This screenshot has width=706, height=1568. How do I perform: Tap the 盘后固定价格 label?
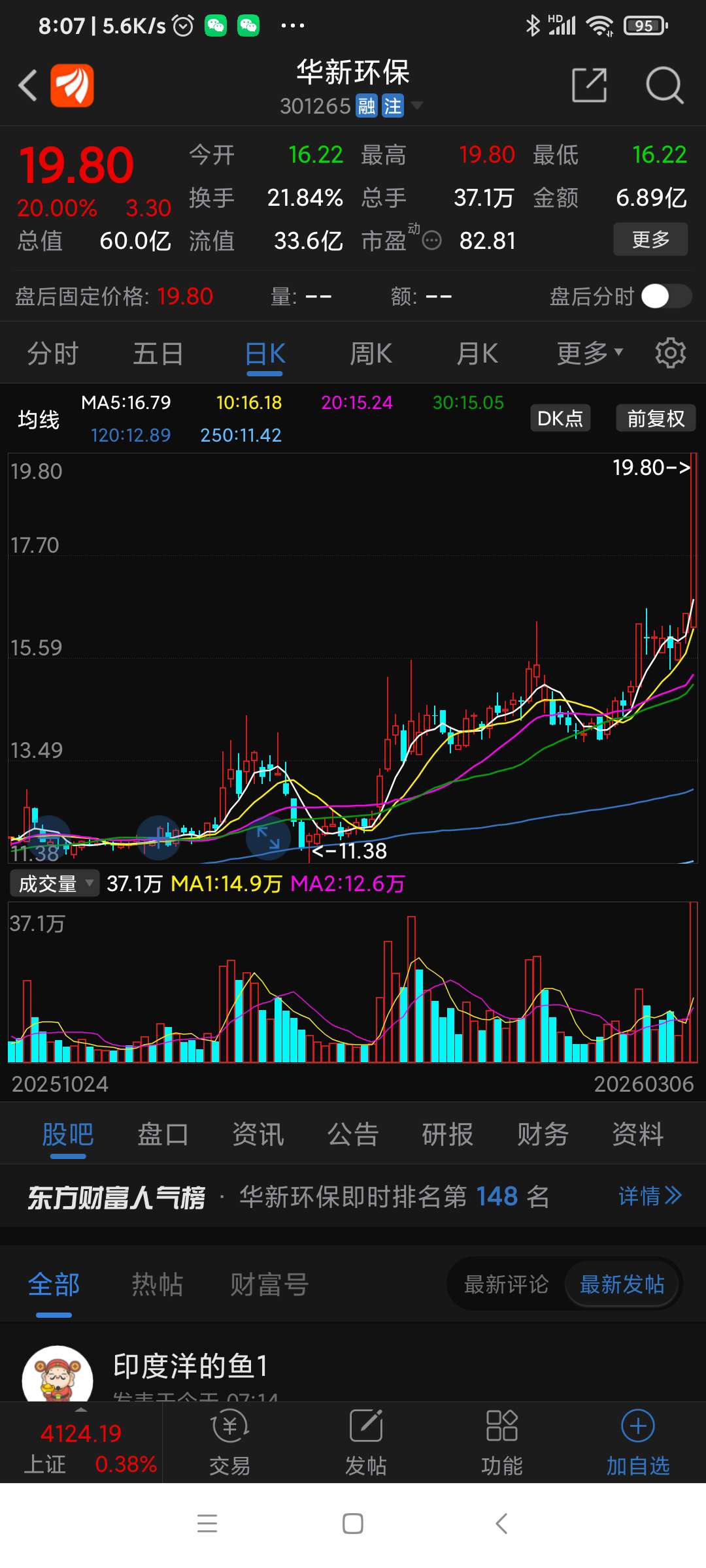tap(82, 297)
